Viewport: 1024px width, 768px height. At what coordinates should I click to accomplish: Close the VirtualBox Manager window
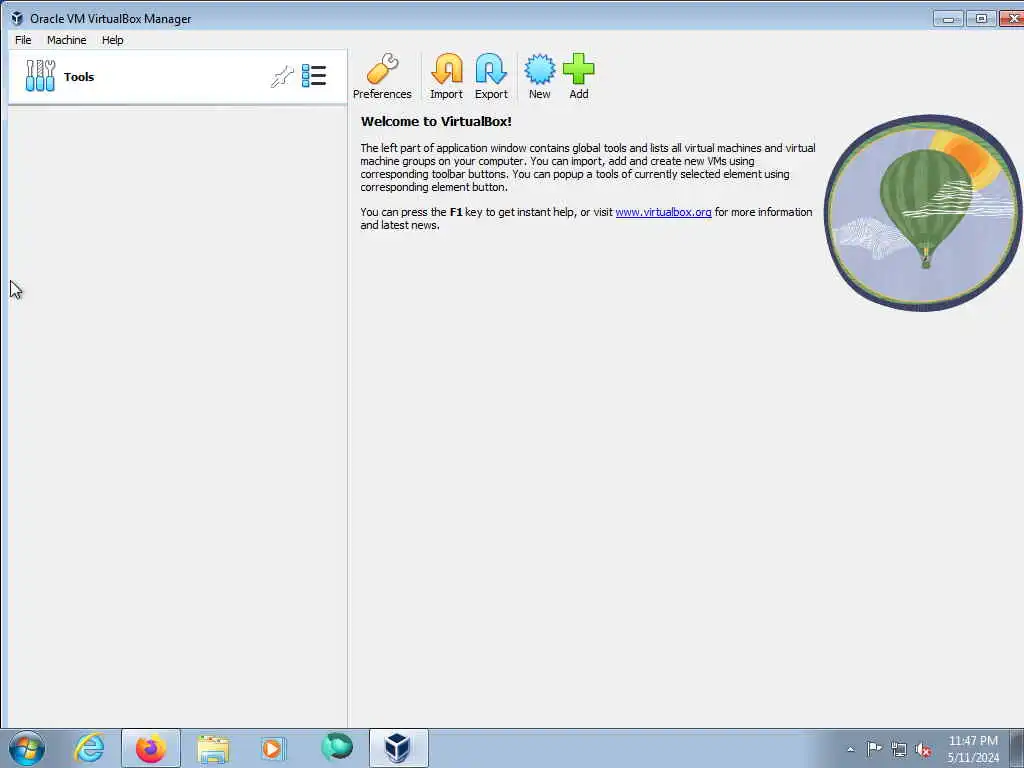point(1012,19)
